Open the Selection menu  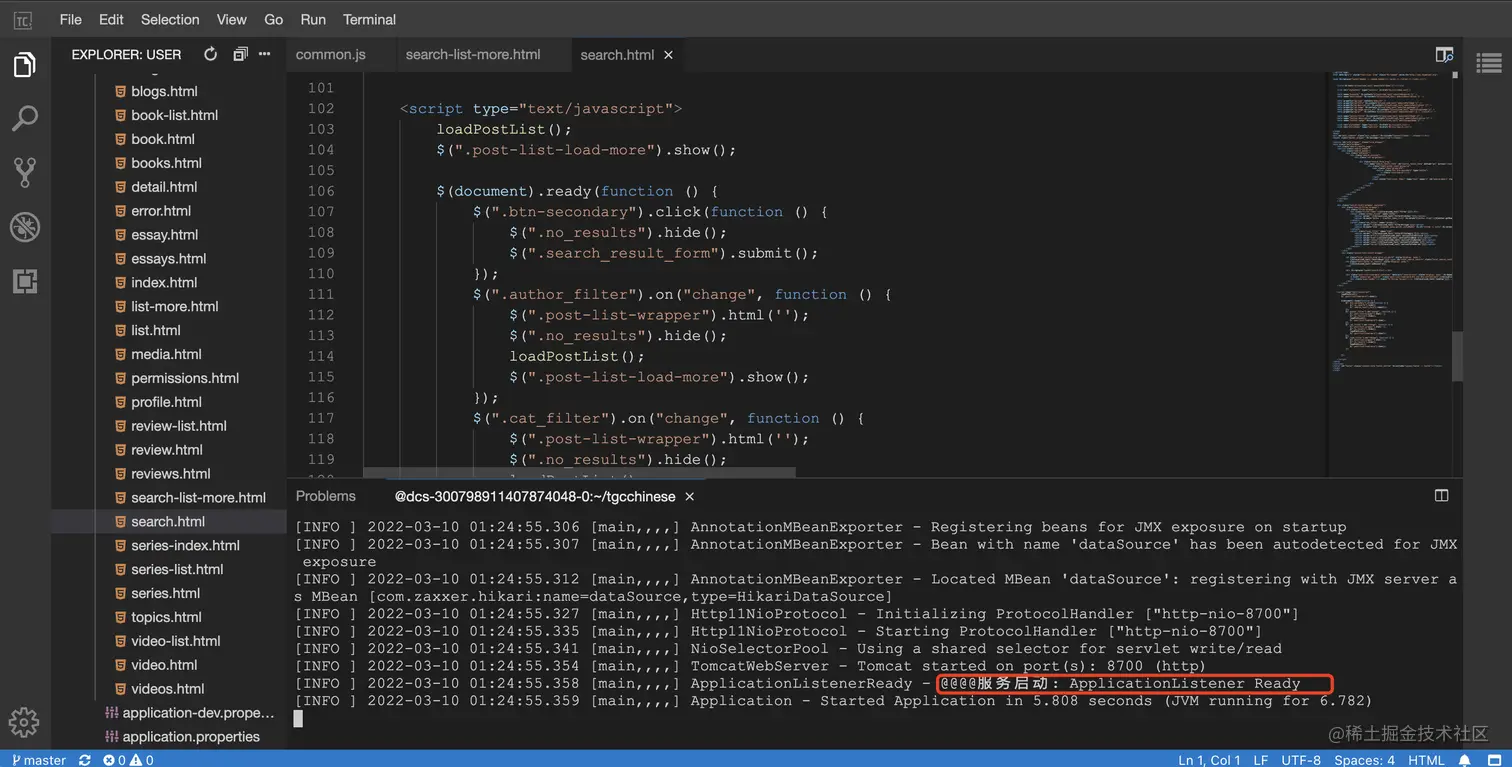tap(170, 19)
